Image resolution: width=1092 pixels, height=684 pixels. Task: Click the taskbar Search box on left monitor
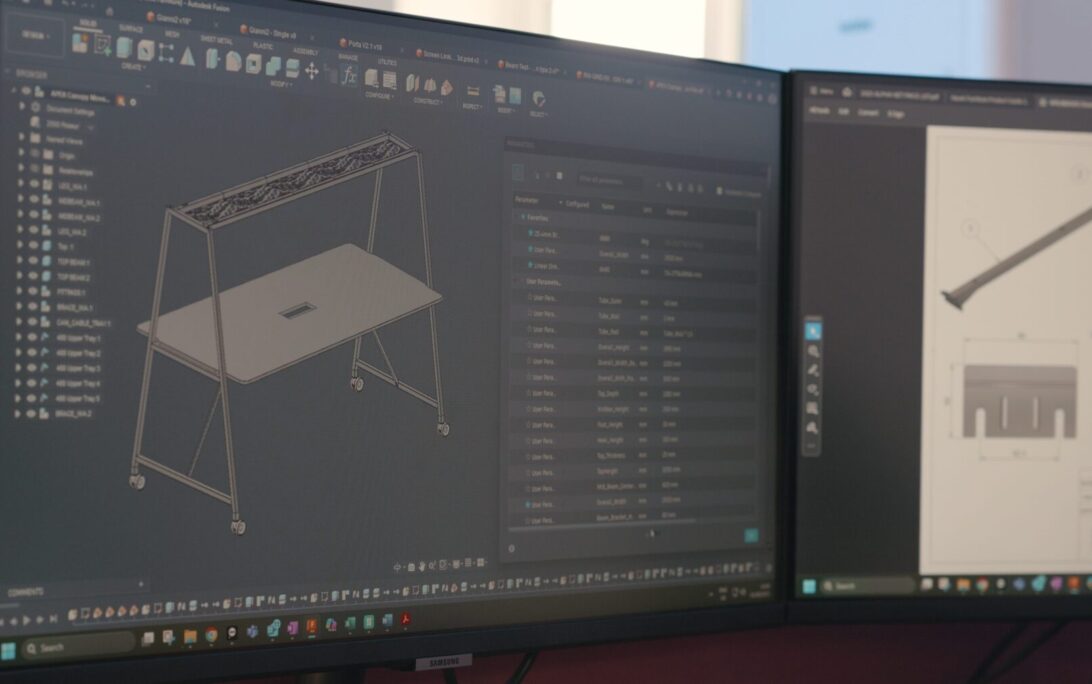click(x=78, y=647)
